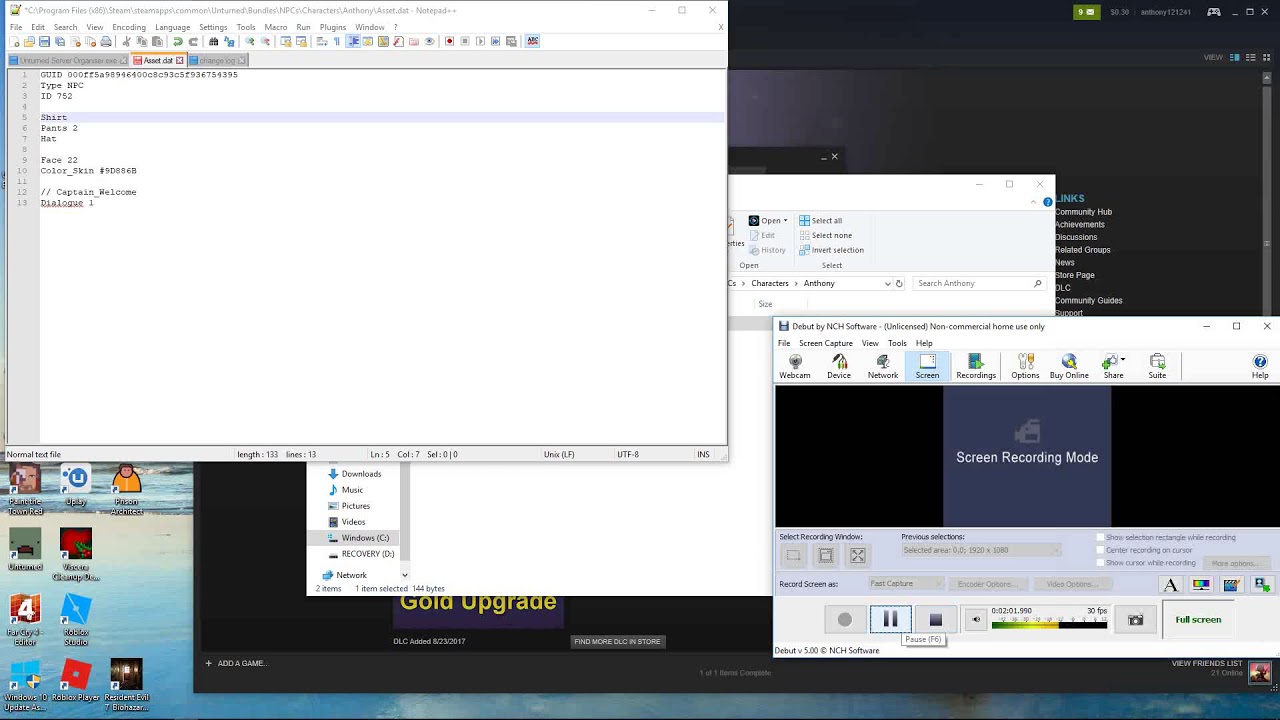Select the Webcam source in Debut
The width and height of the screenshot is (1280, 720).
point(795,366)
